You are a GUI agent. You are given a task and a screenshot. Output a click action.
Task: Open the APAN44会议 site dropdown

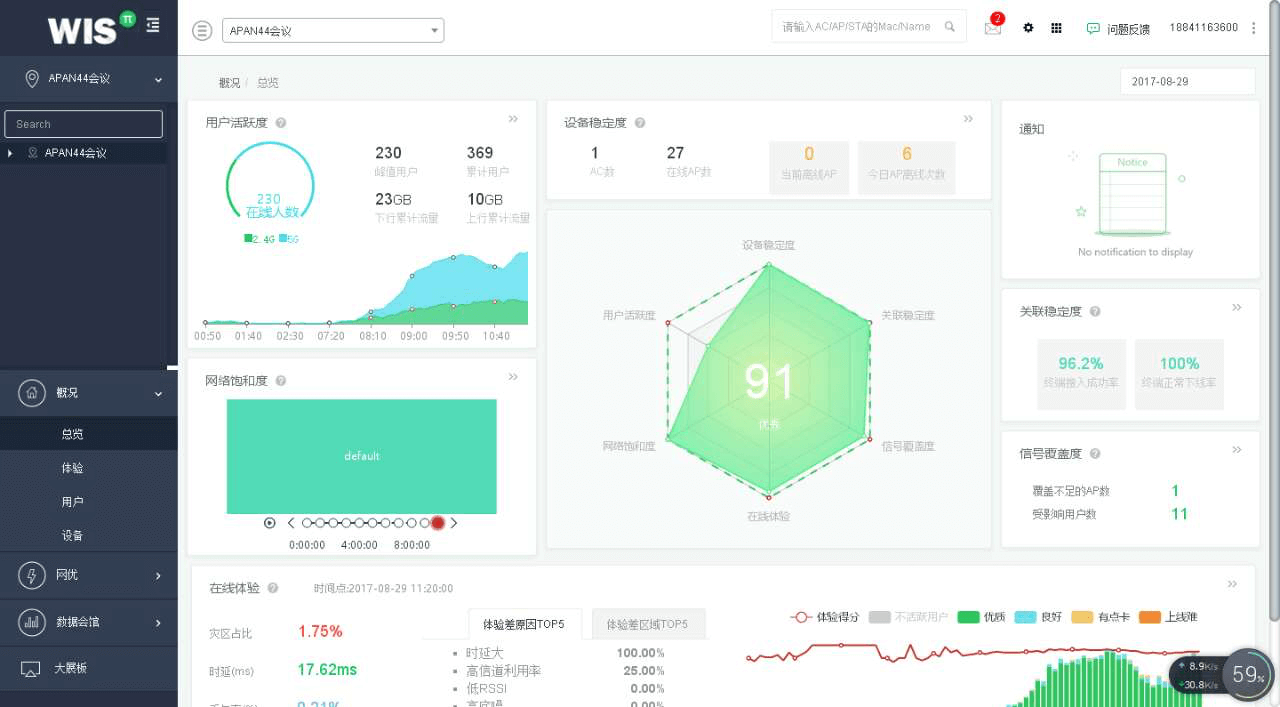(x=332, y=31)
